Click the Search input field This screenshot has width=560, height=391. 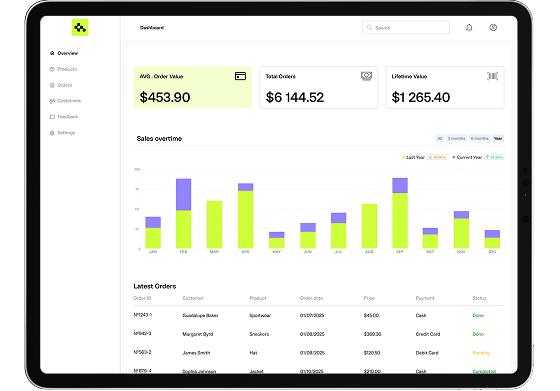click(406, 27)
